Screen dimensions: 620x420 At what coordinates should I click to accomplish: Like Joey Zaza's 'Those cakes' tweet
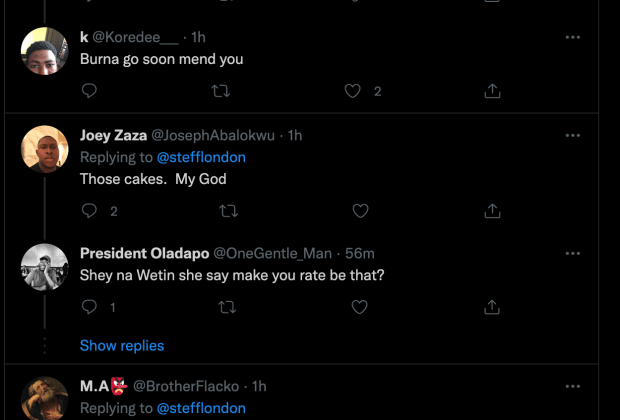[x=361, y=211]
